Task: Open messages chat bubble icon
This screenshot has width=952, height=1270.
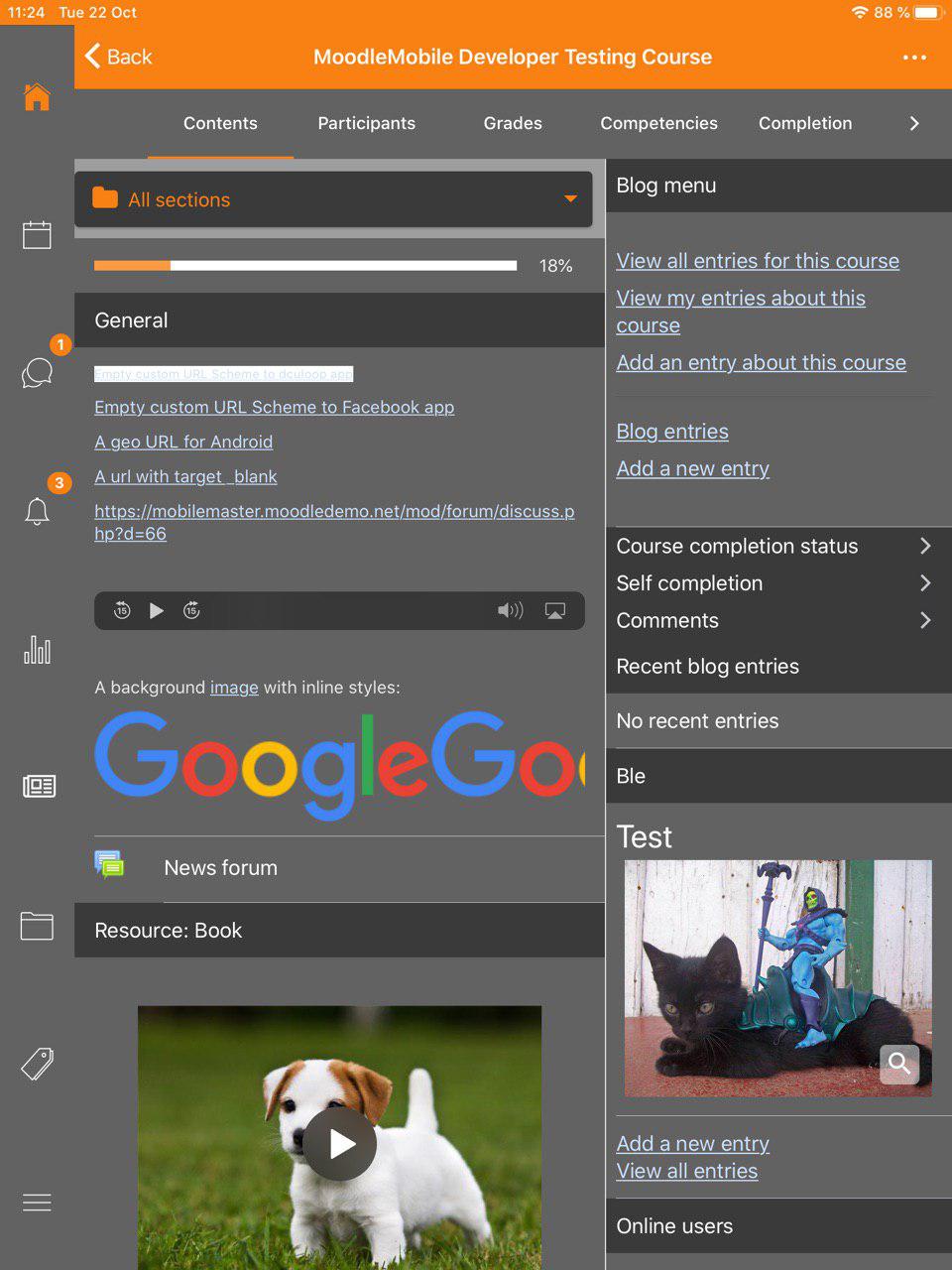Action: click(37, 373)
